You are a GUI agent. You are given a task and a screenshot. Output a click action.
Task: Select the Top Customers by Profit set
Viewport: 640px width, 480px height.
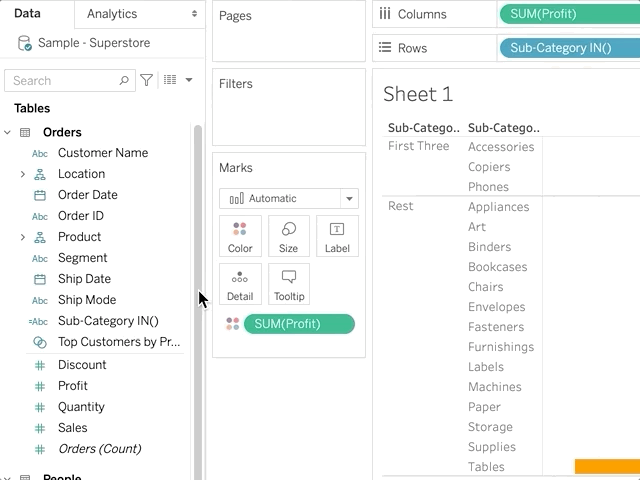click(118, 342)
